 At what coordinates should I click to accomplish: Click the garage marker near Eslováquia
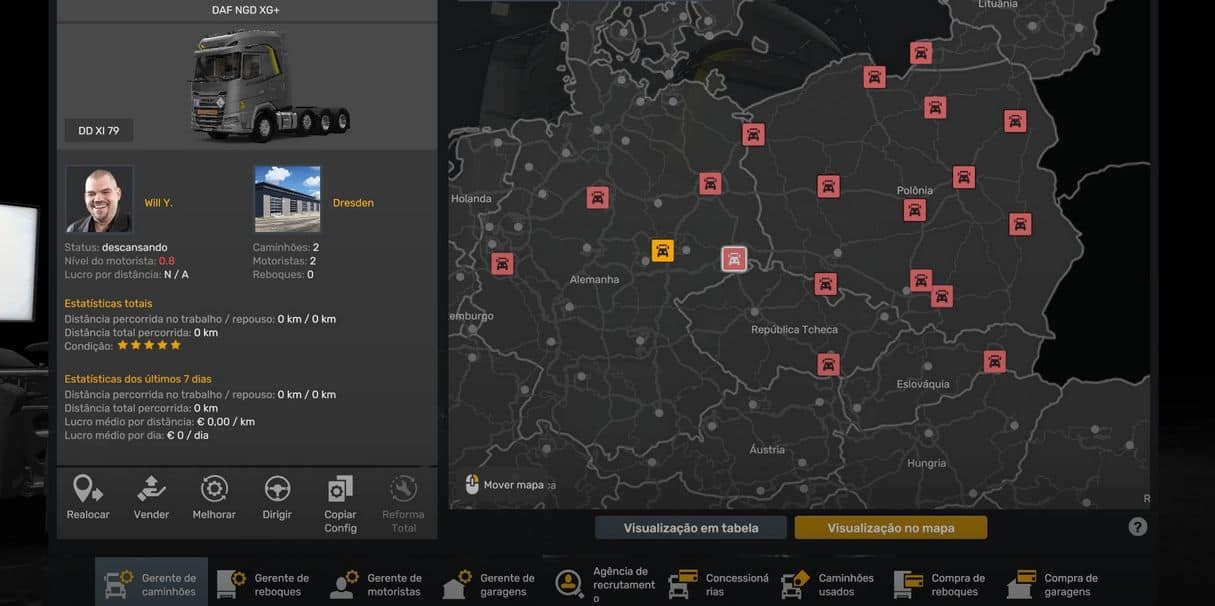point(994,362)
